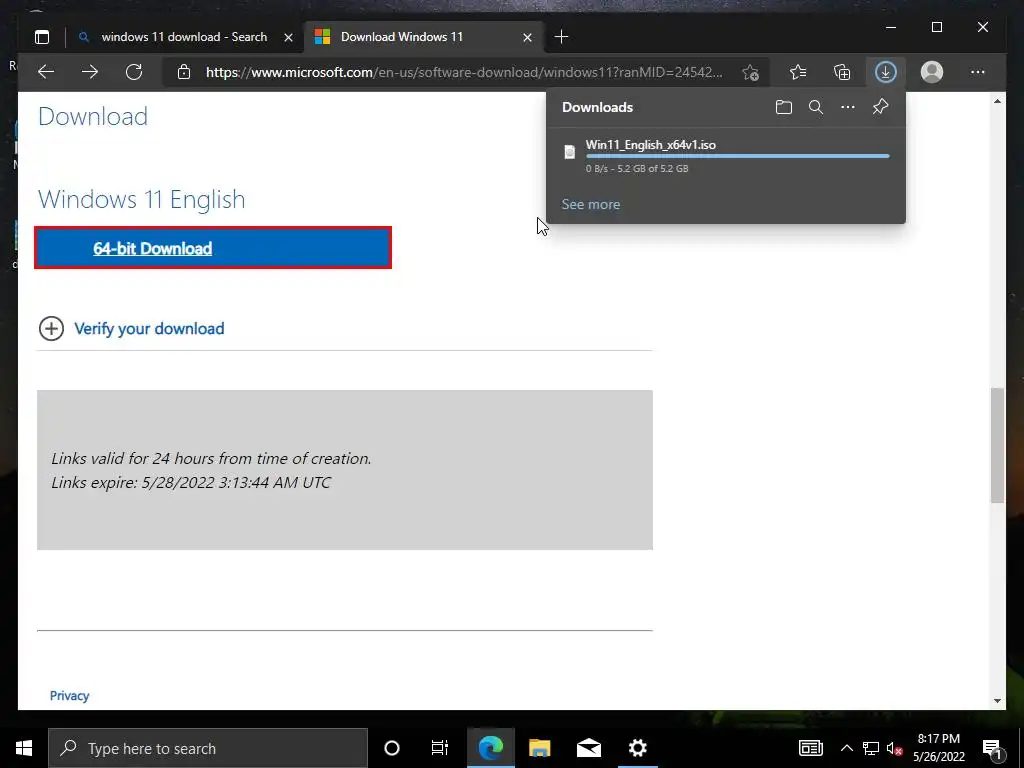Search downloads in the Downloads panel

coord(816,107)
